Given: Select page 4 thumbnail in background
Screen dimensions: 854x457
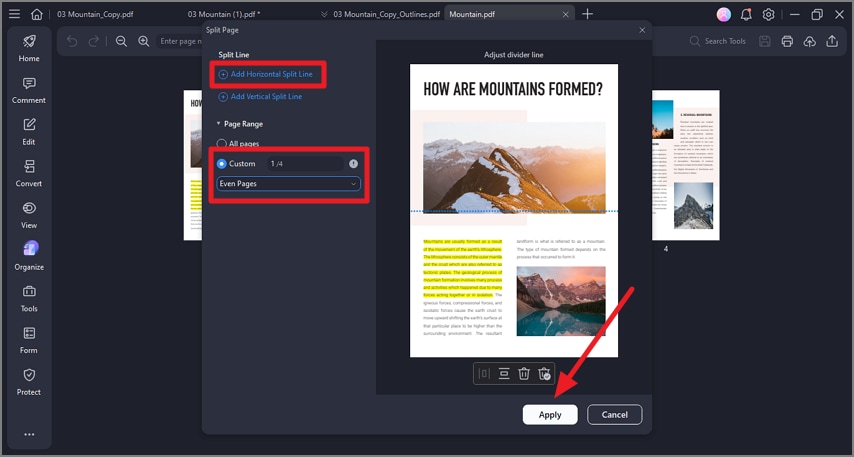Looking at the screenshot, I should pyautogui.click(x=686, y=165).
